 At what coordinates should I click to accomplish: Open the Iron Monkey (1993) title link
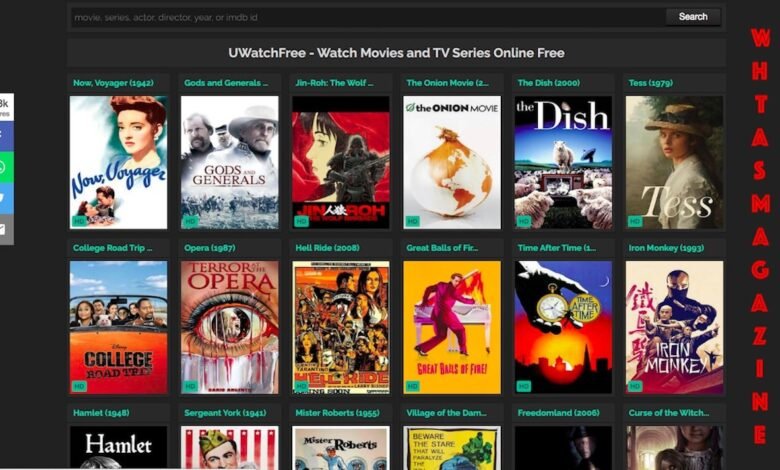coord(666,248)
